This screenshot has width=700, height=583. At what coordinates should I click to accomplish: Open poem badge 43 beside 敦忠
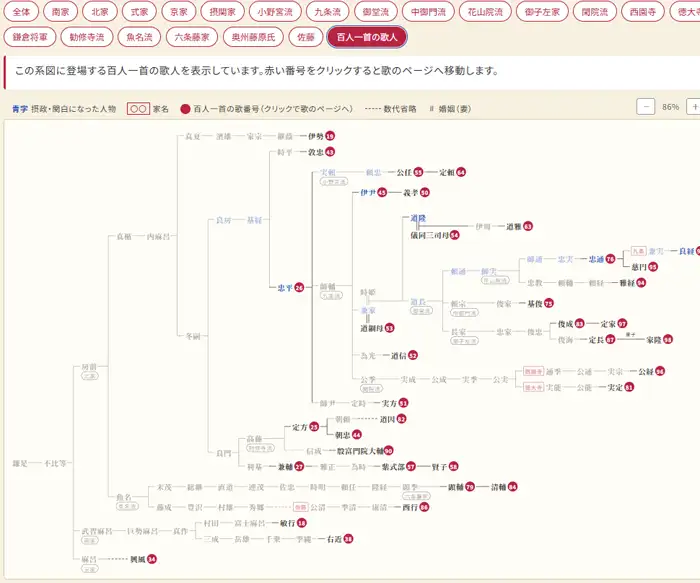point(330,152)
